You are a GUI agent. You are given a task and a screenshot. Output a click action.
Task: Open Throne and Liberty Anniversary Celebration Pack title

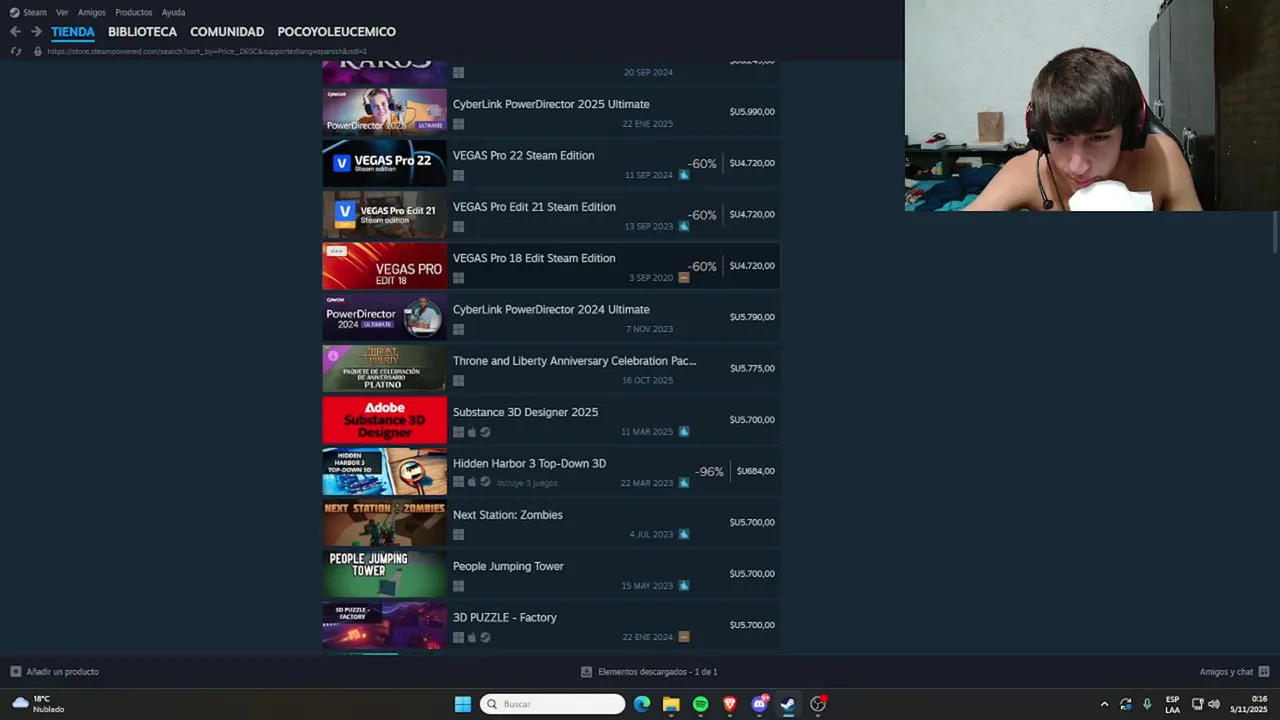click(x=575, y=361)
